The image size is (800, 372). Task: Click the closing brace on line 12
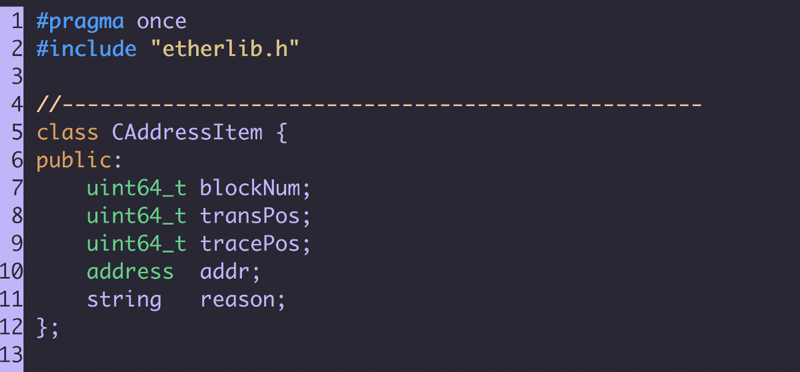click(42, 327)
